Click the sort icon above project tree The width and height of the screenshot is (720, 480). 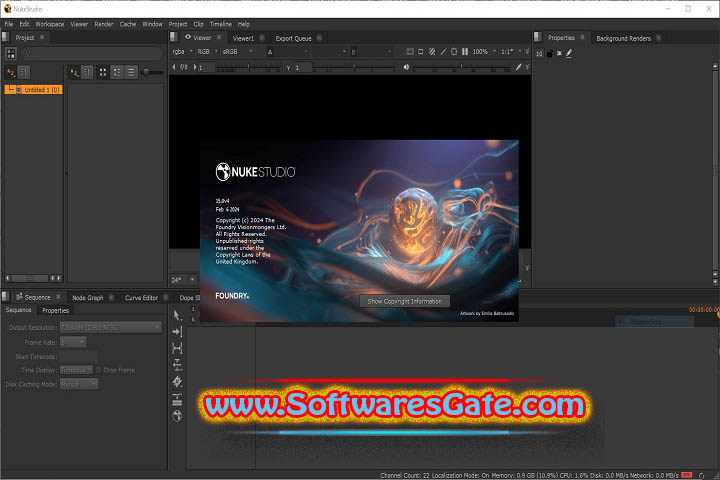pos(11,72)
